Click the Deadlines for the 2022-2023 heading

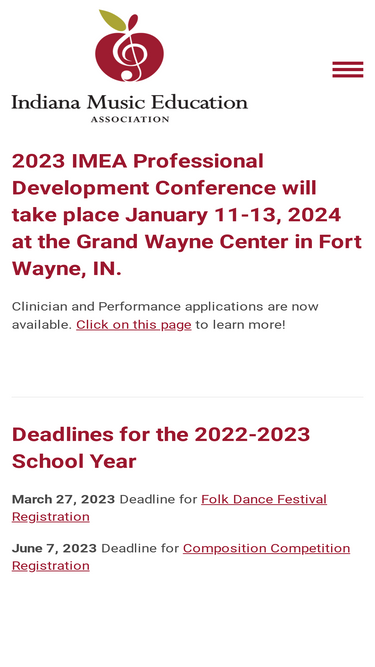pyautogui.click(x=161, y=434)
